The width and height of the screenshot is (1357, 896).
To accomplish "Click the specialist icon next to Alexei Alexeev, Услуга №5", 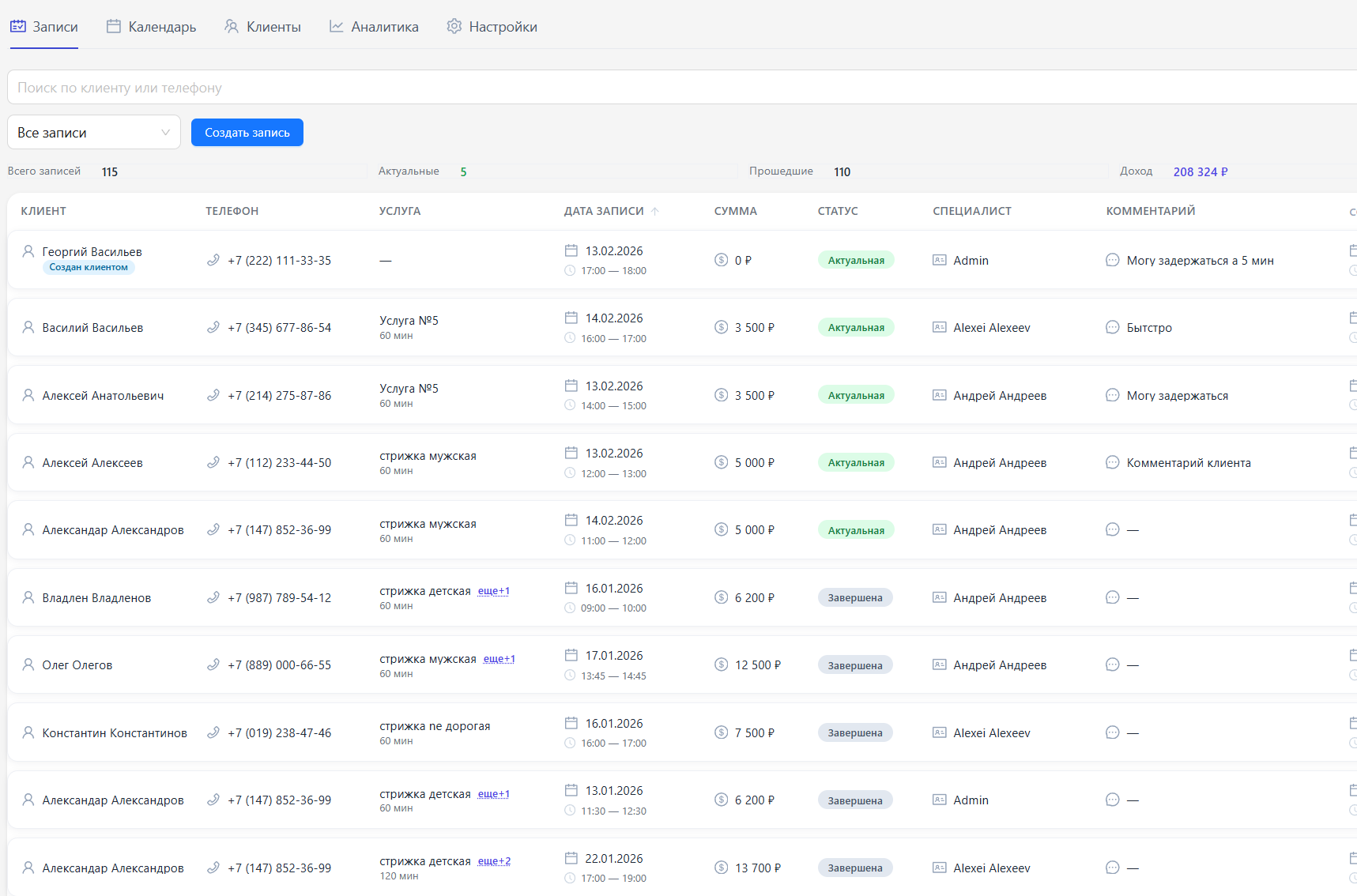I will (x=939, y=327).
